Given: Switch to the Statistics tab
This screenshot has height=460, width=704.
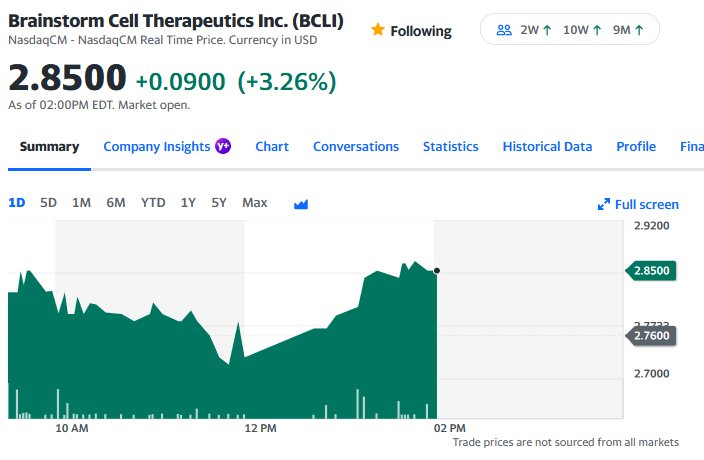Looking at the screenshot, I should click(x=450, y=147).
